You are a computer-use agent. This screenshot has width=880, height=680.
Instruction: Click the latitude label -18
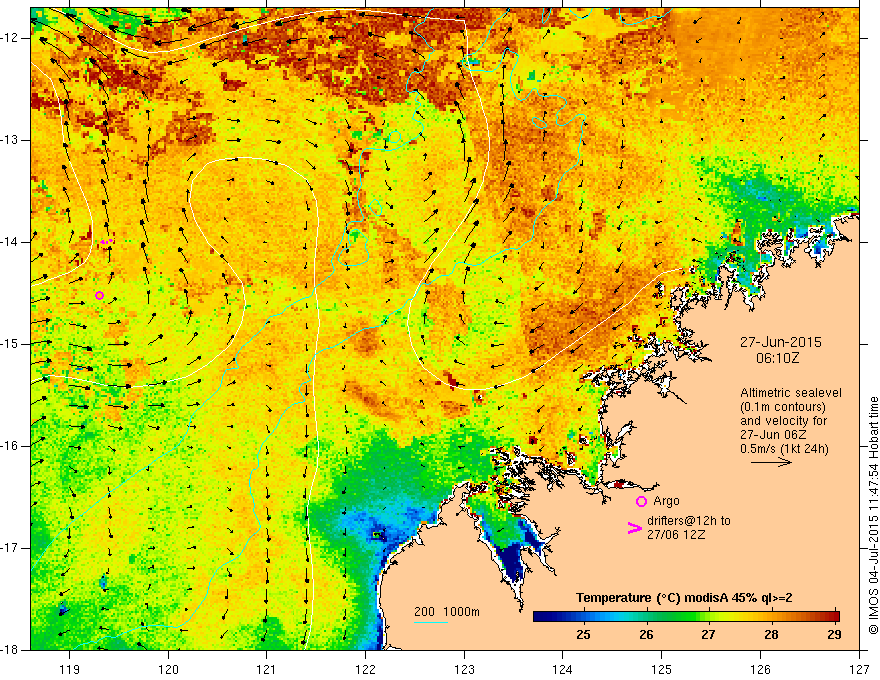point(10,650)
